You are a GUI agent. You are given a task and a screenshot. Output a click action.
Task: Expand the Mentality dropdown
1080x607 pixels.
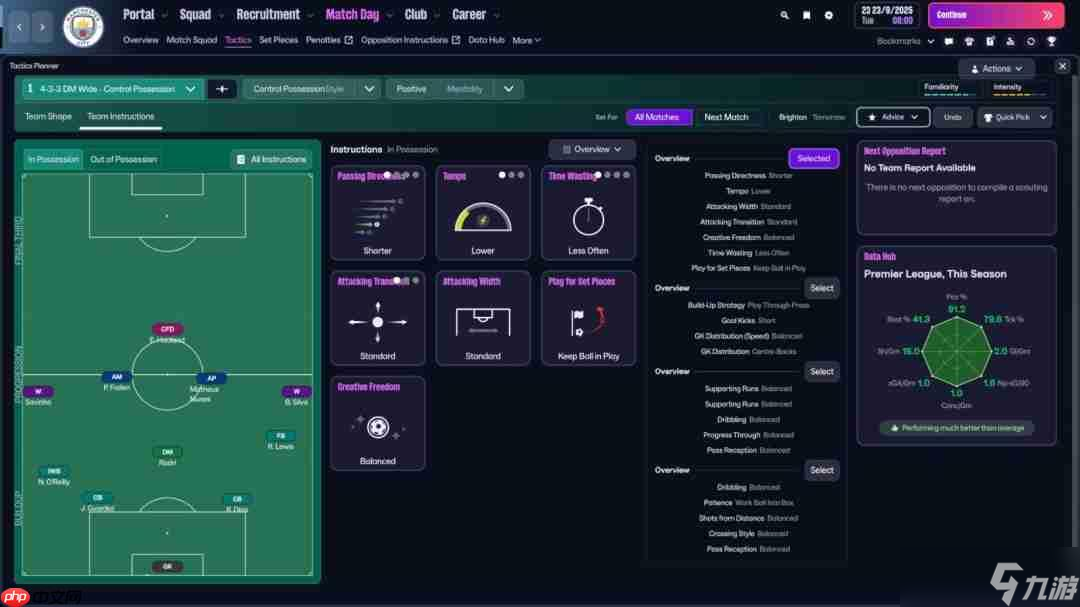tap(508, 89)
